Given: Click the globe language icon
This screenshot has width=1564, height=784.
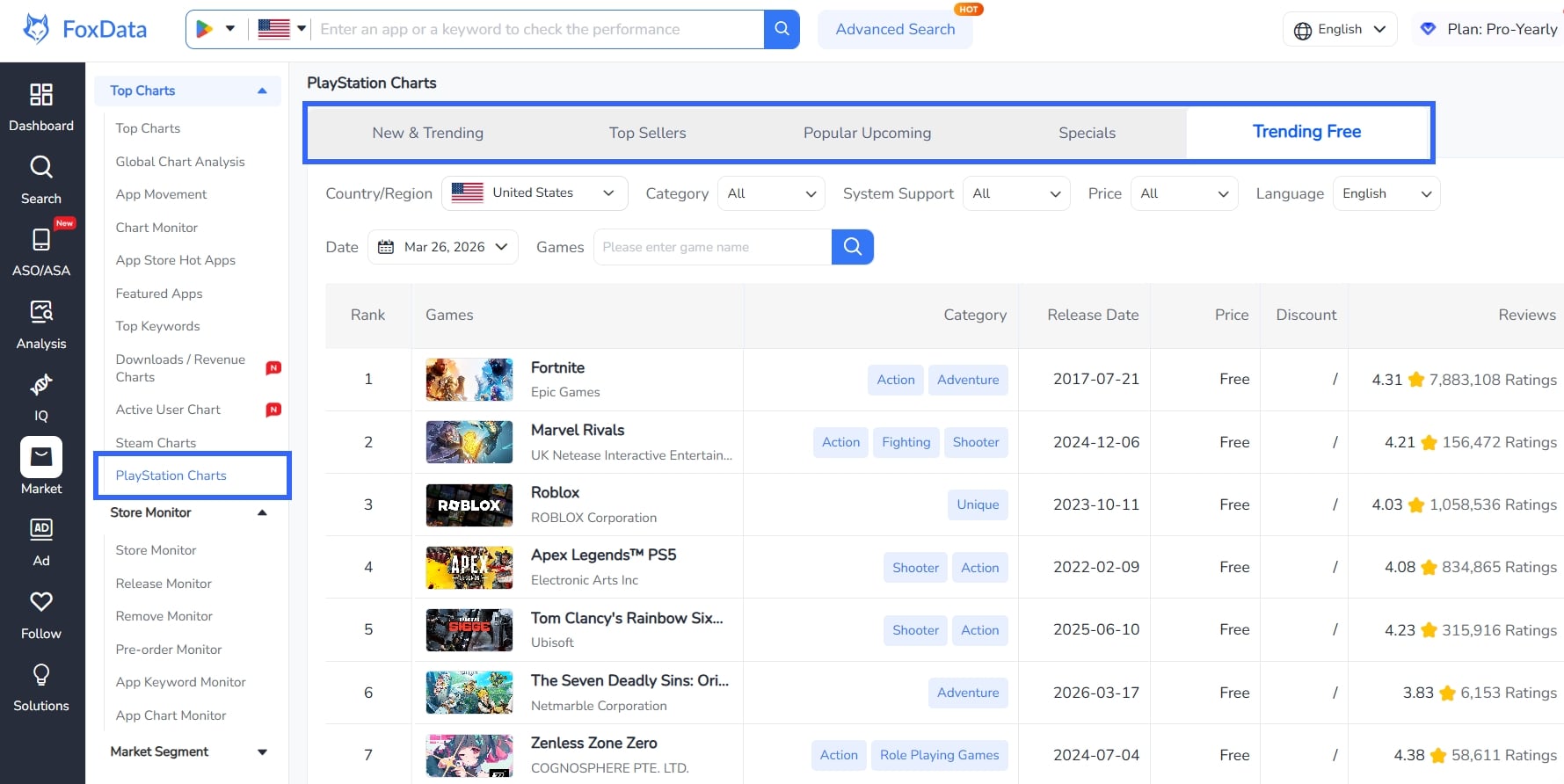Looking at the screenshot, I should tap(1303, 31).
